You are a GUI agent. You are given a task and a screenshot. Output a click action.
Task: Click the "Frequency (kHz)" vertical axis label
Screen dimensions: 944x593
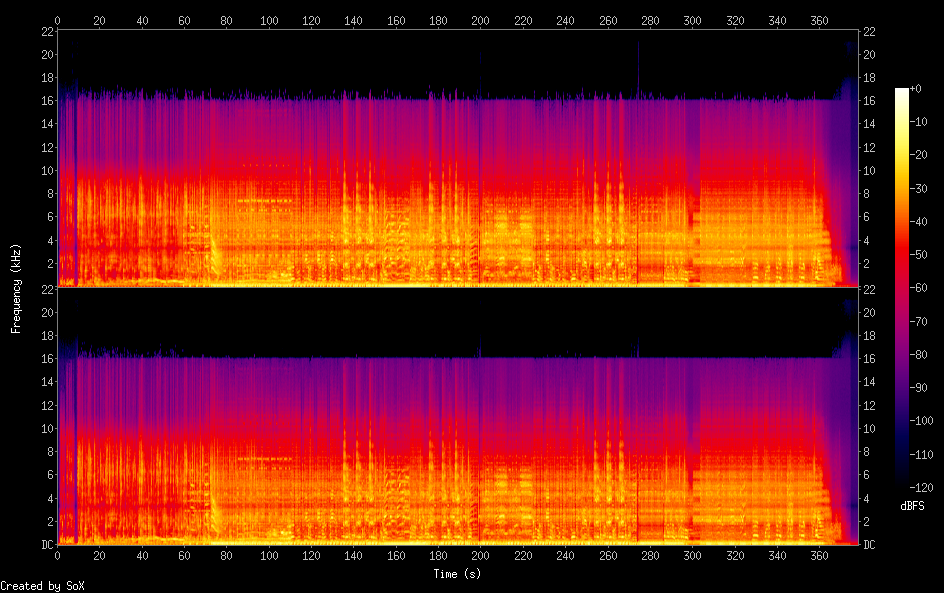click(x=16, y=288)
